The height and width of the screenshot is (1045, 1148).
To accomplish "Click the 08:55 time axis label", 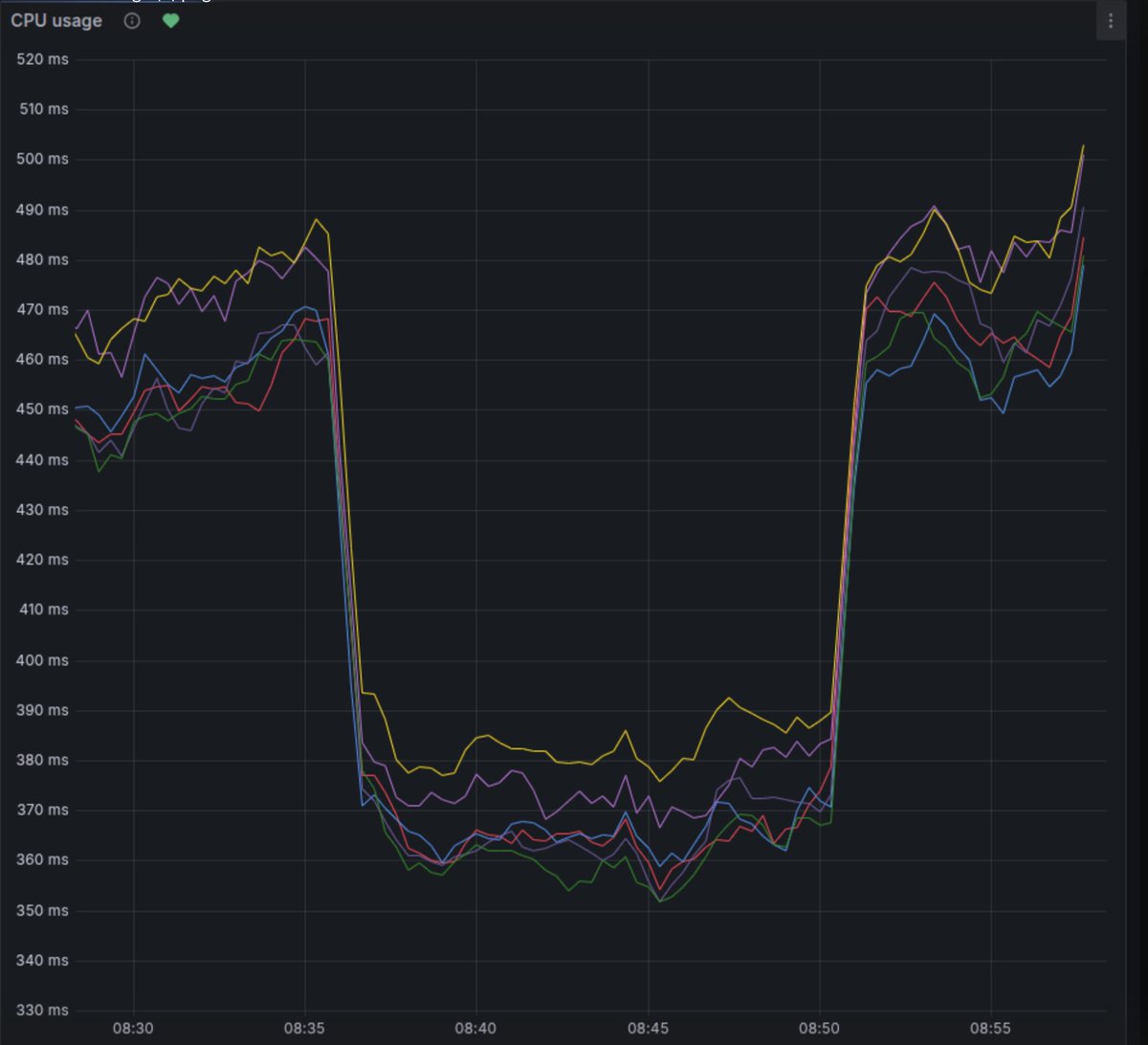I will [990, 1028].
